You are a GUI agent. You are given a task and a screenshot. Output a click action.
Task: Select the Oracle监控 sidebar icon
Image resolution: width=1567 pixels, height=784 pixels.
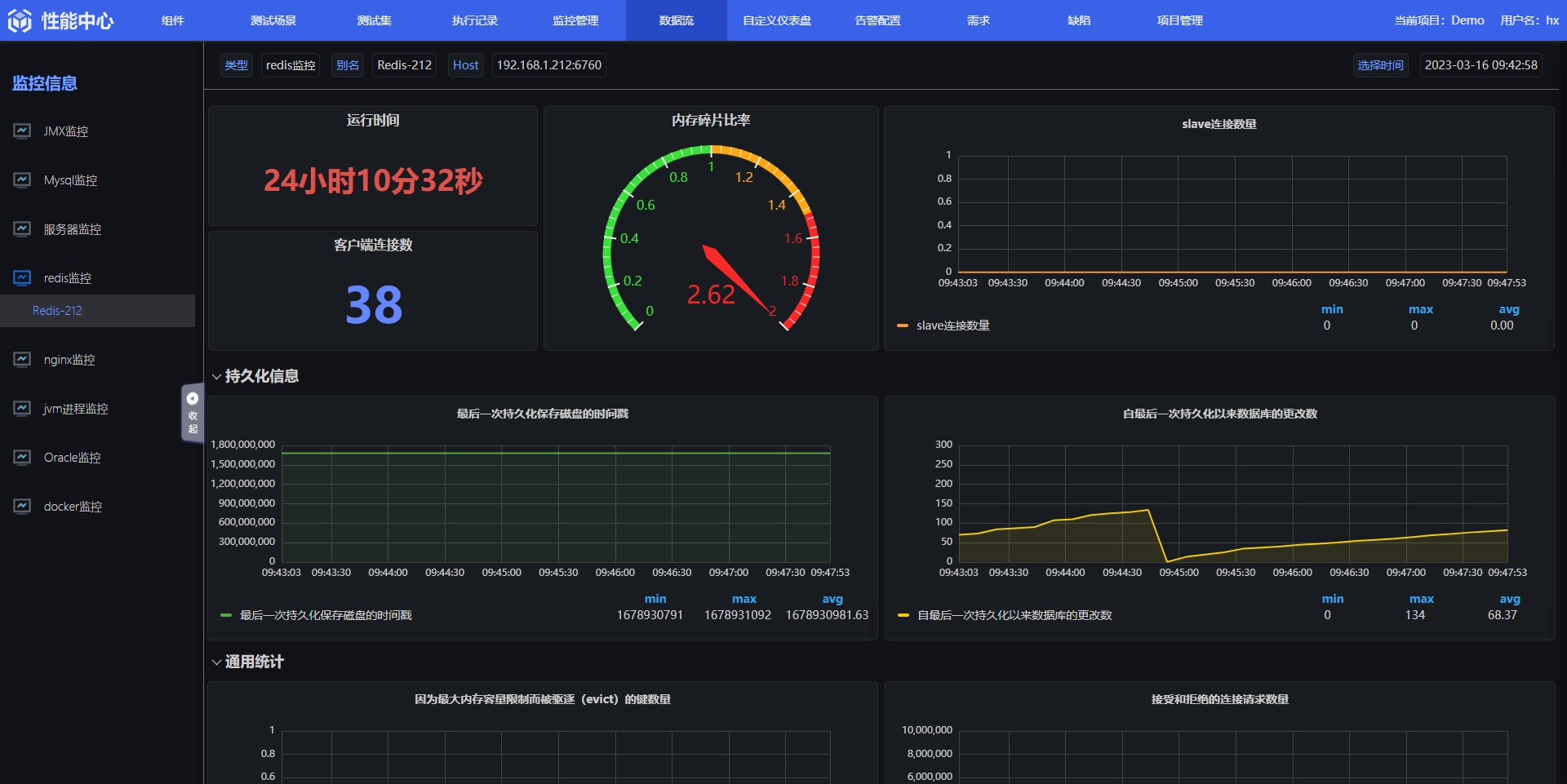[22, 457]
